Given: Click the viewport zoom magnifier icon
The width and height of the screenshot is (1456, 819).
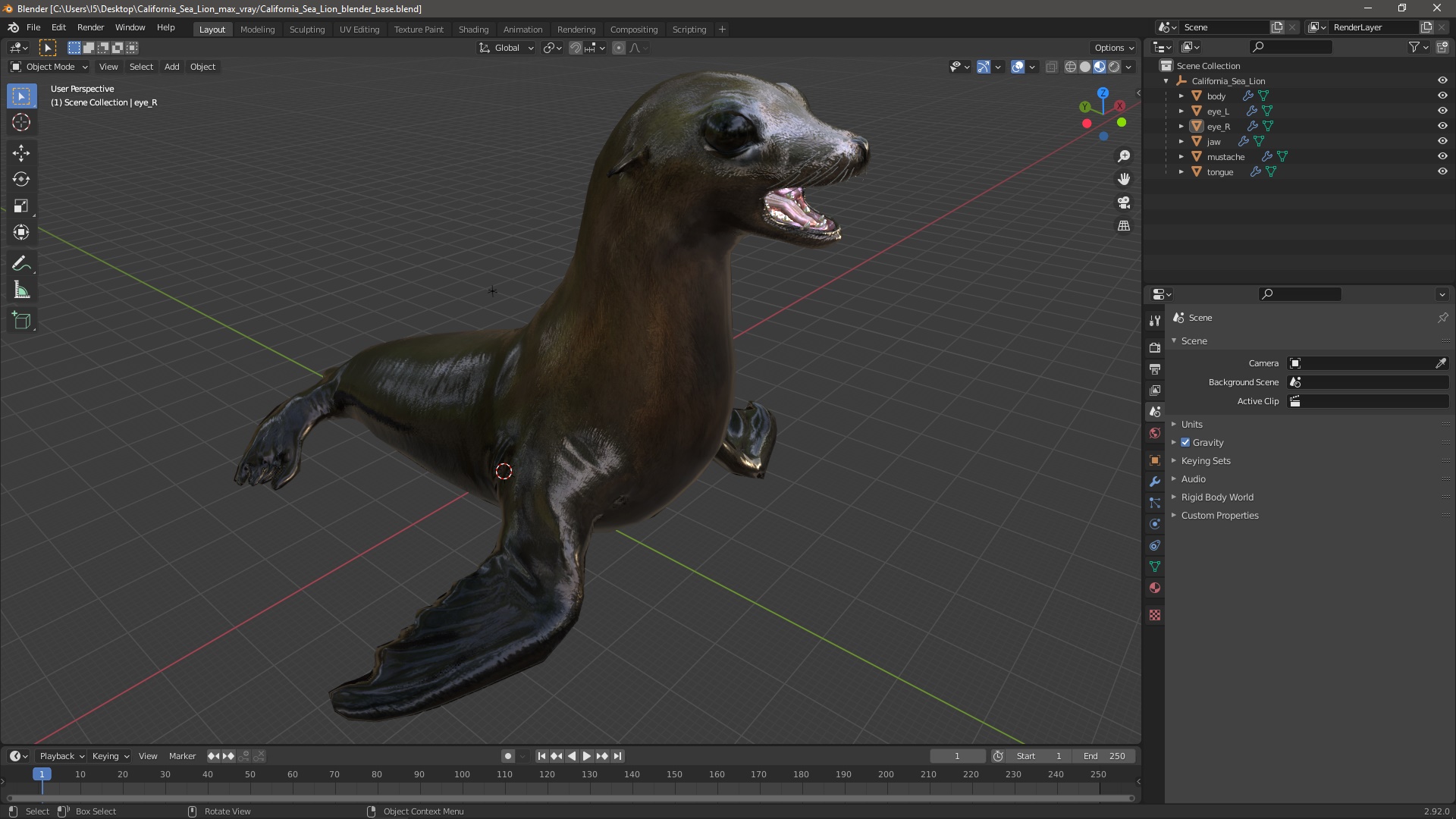Looking at the screenshot, I should pyautogui.click(x=1124, y=155).
